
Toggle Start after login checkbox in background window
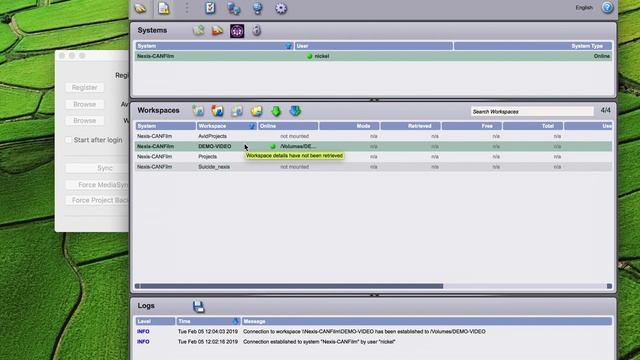click(69, 140)
